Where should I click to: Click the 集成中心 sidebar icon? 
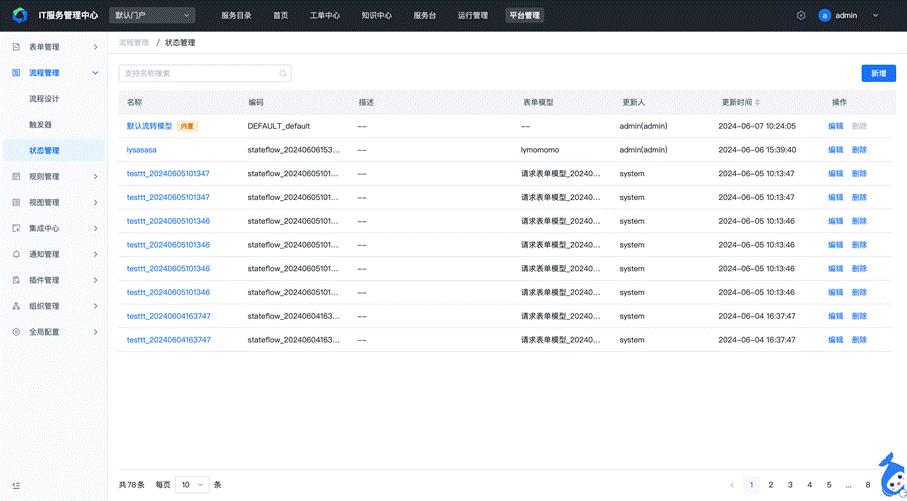[16, 229]
